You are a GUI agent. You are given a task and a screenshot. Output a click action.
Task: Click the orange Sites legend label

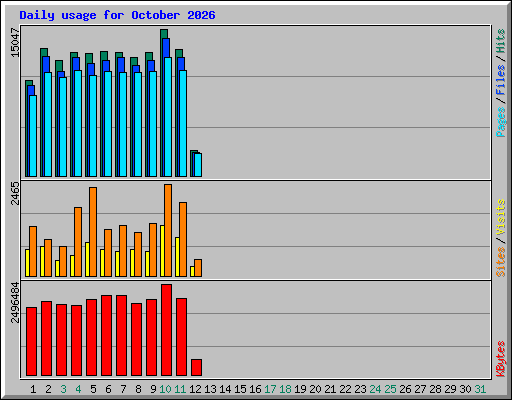[x=500, y=262]
